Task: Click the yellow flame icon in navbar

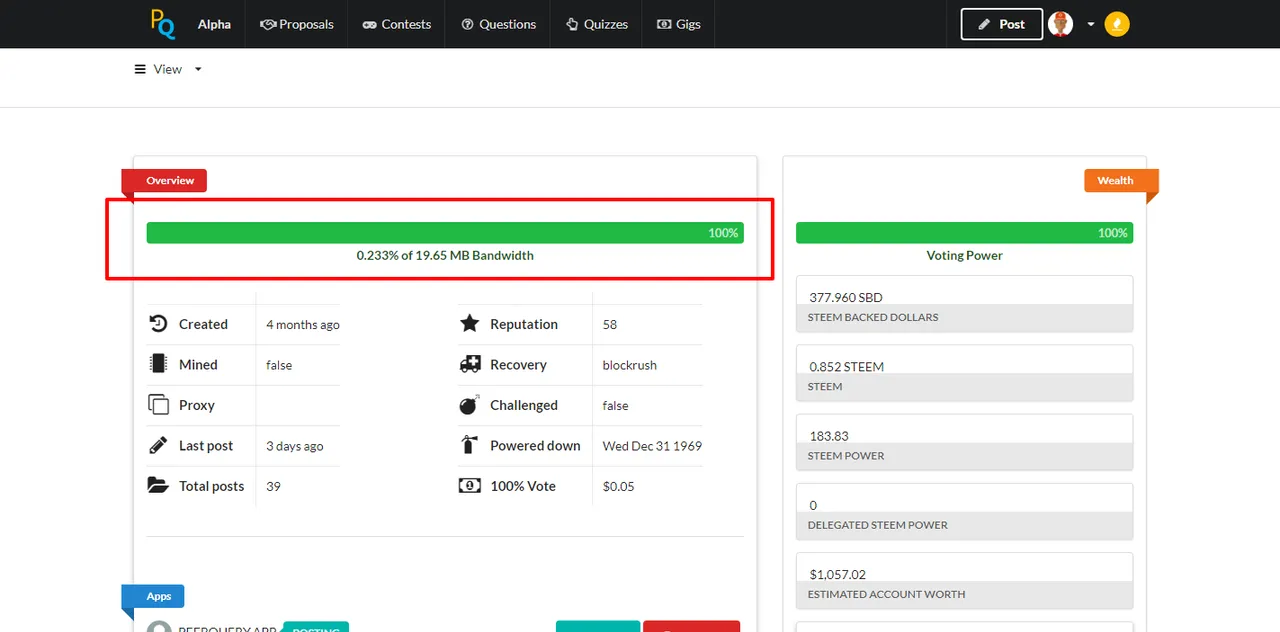Action: click(1117, 24)
